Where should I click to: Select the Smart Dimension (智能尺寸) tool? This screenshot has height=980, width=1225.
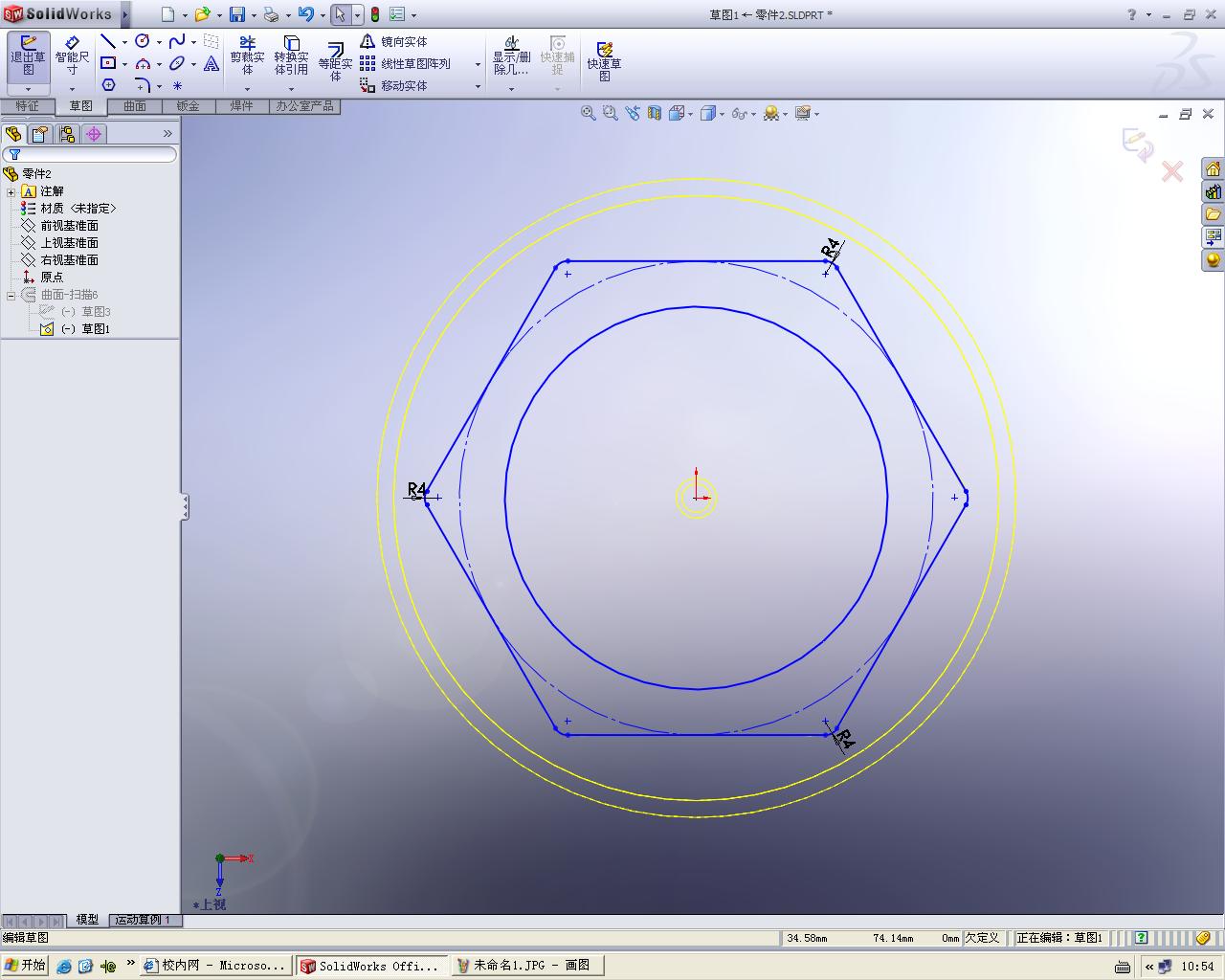click(x=72, y=56)
